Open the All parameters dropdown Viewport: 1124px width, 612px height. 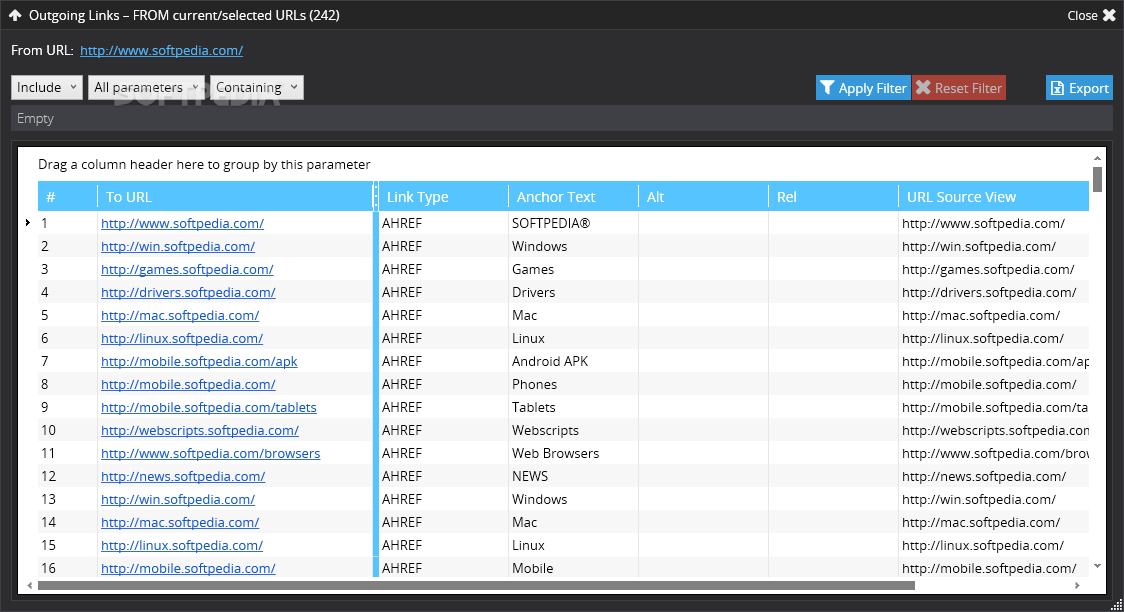pyautogui.click(x=146, y=87)
